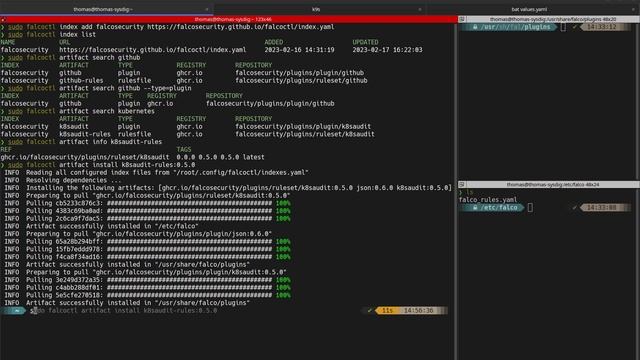The width and height of the screenshot is (640, 360).
Task: Click the 100% next to Pulling 4383c69ba8ad
Action: coord(283,211)
